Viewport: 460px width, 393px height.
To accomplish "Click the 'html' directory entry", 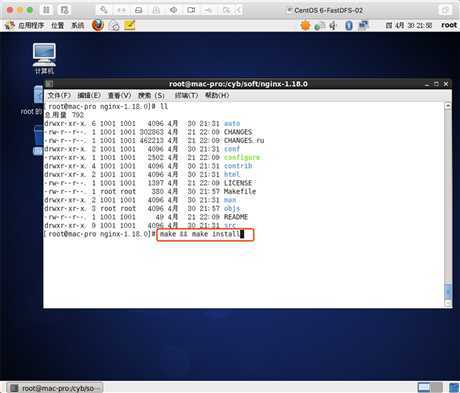I will 232,174.
